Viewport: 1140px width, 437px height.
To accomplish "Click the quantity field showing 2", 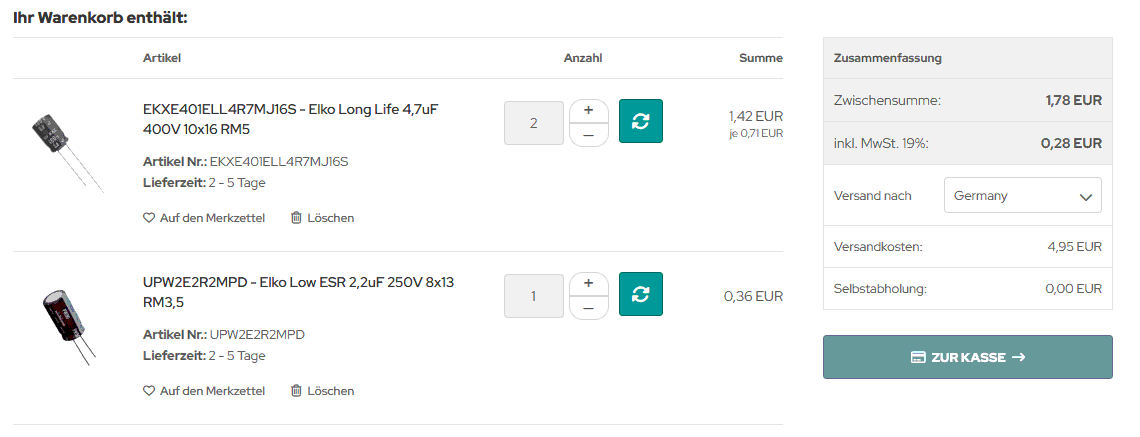I will click(534, 123).
